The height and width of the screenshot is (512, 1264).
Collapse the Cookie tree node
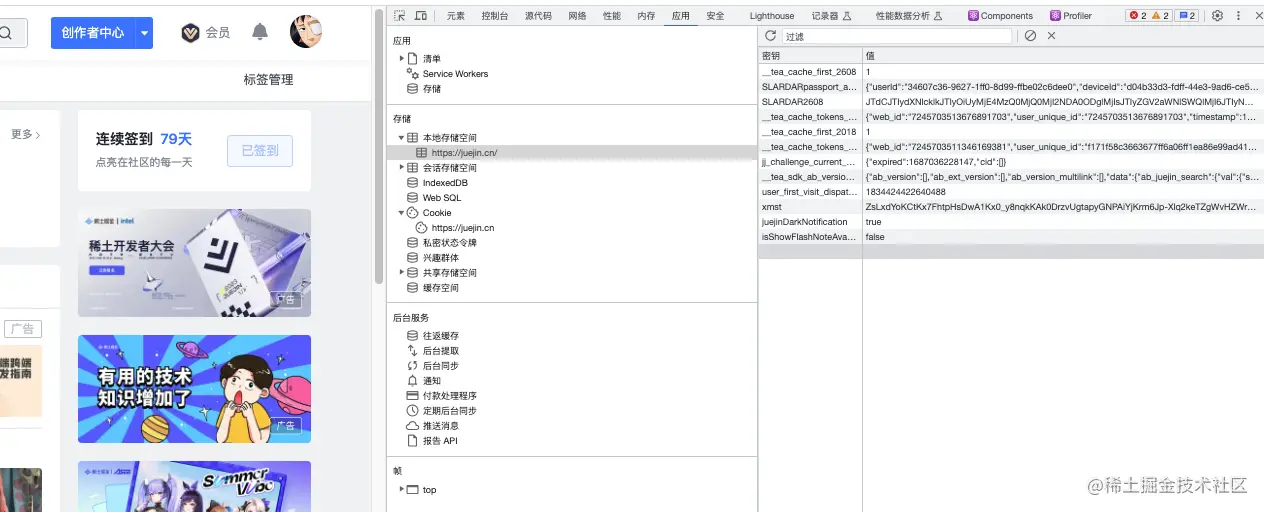click(402, 213)
